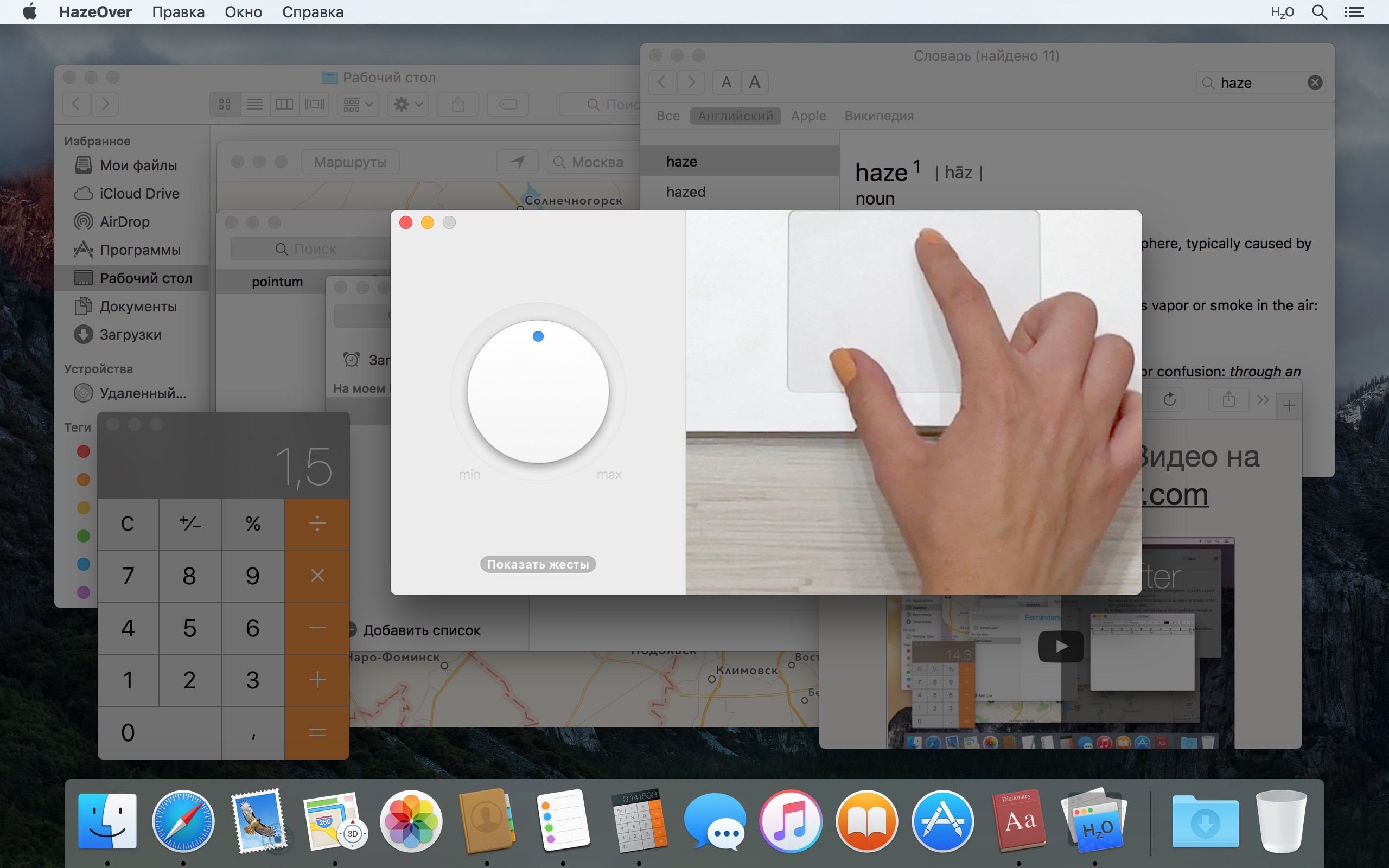This screenshot has width=1389, height=868.
Task: Open iTunes from the Dock
Action: 791,820
